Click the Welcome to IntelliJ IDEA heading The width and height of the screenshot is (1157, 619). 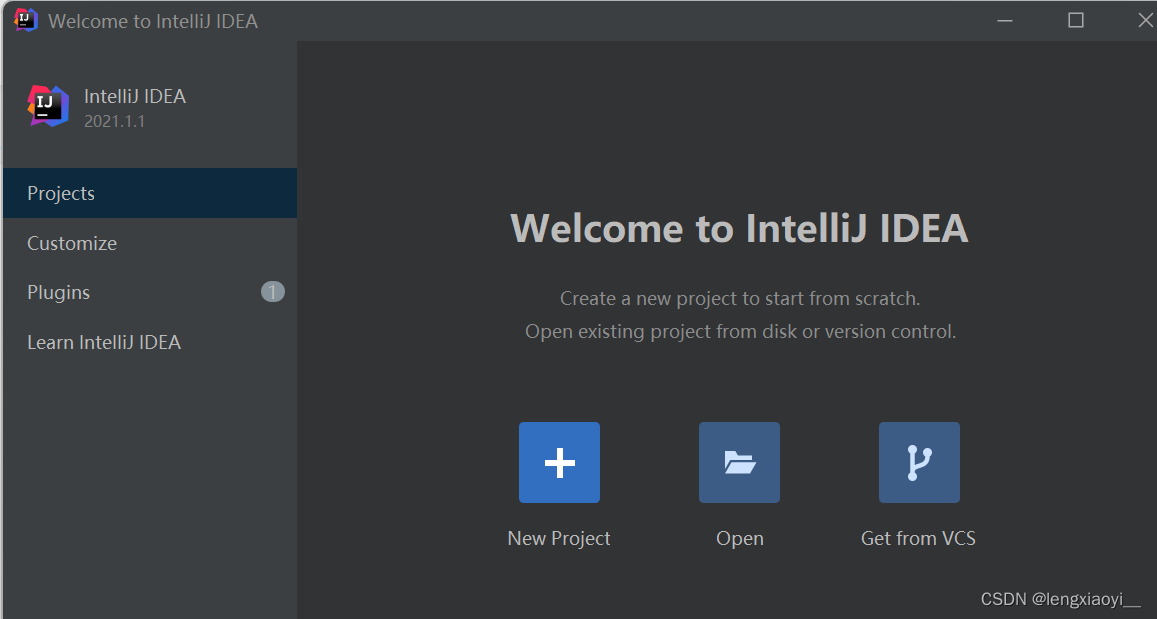coord(739,228)
